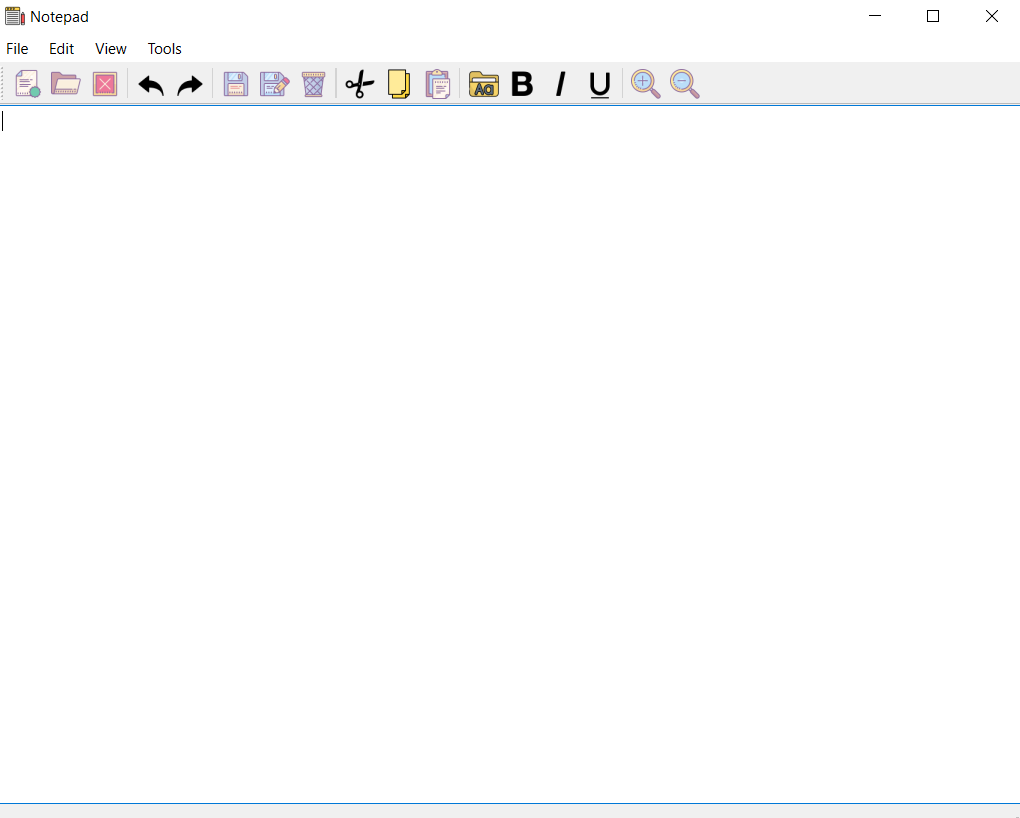
Task: Zoom in on the document
Action: click(645, 84)
